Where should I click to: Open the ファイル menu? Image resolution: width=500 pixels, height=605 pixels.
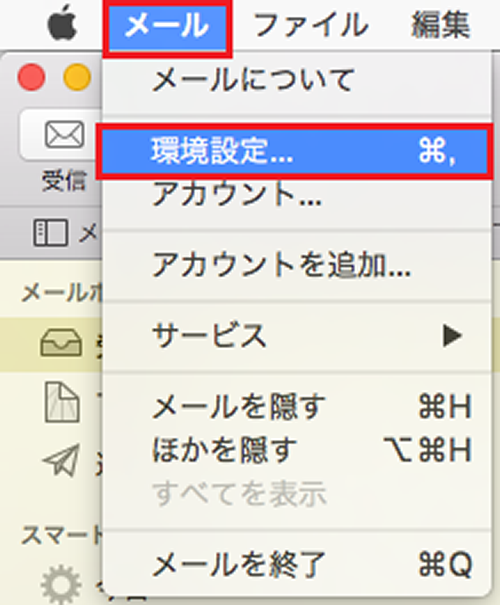pyautogui.click(x=311, y=25)
